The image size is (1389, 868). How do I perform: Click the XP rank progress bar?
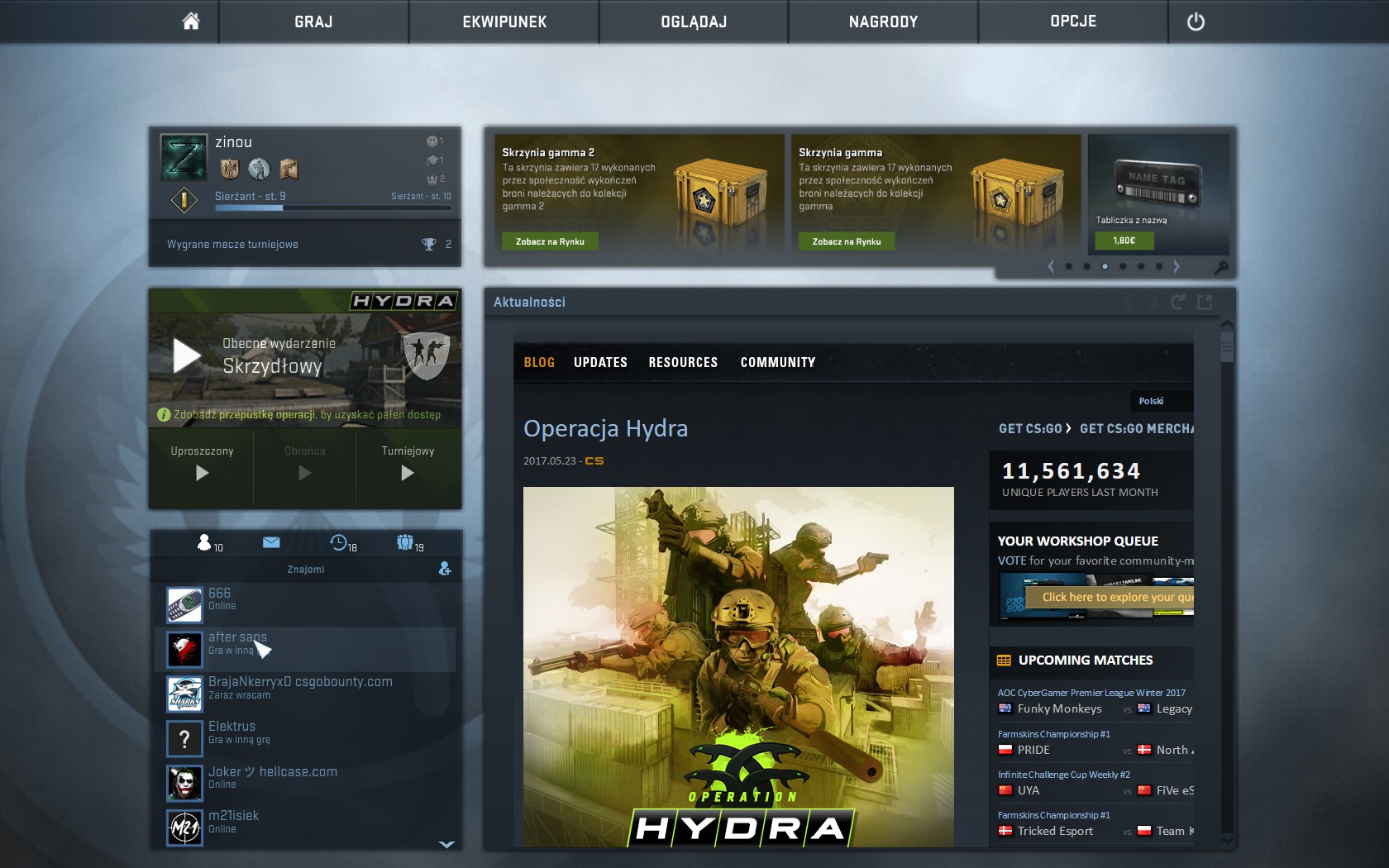(x=332, y=207)
